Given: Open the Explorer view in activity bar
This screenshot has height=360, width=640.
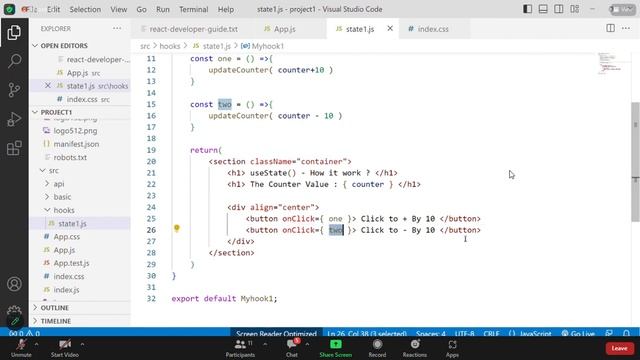Looking at the screenshot, I should tap(14, 33).
